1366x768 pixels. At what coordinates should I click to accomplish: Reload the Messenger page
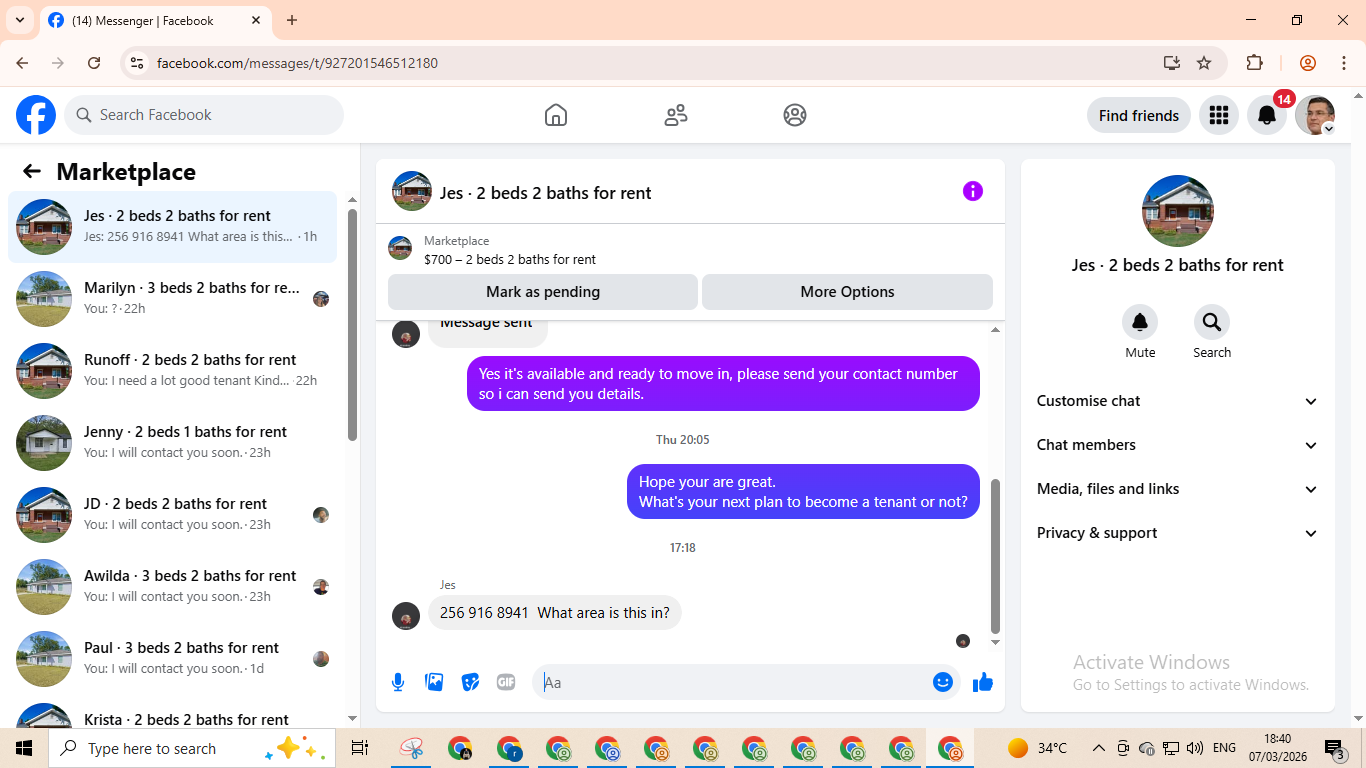[94, 63]
